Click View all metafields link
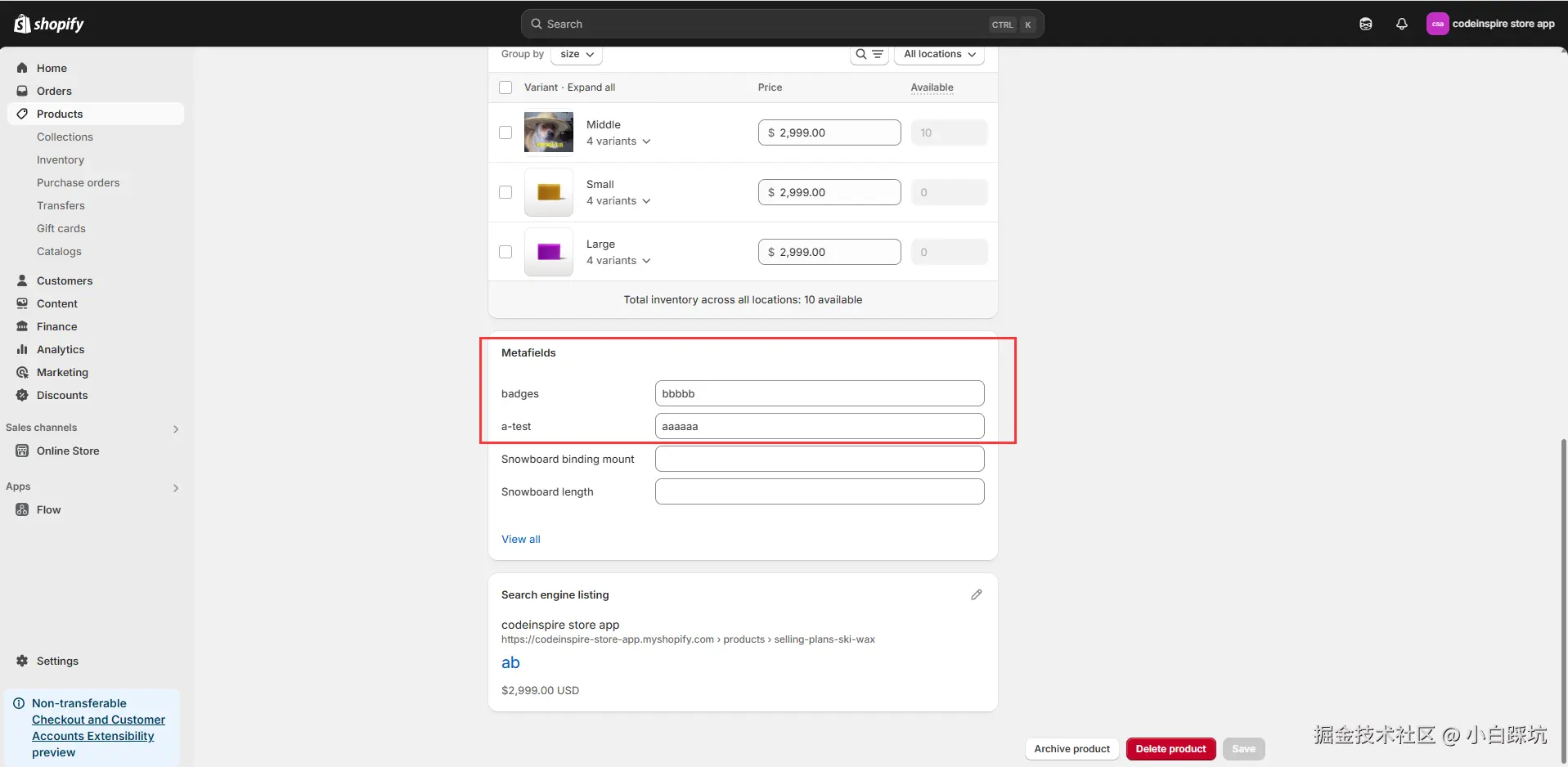This screenshot has width=1568, height=767. point(521,540)
